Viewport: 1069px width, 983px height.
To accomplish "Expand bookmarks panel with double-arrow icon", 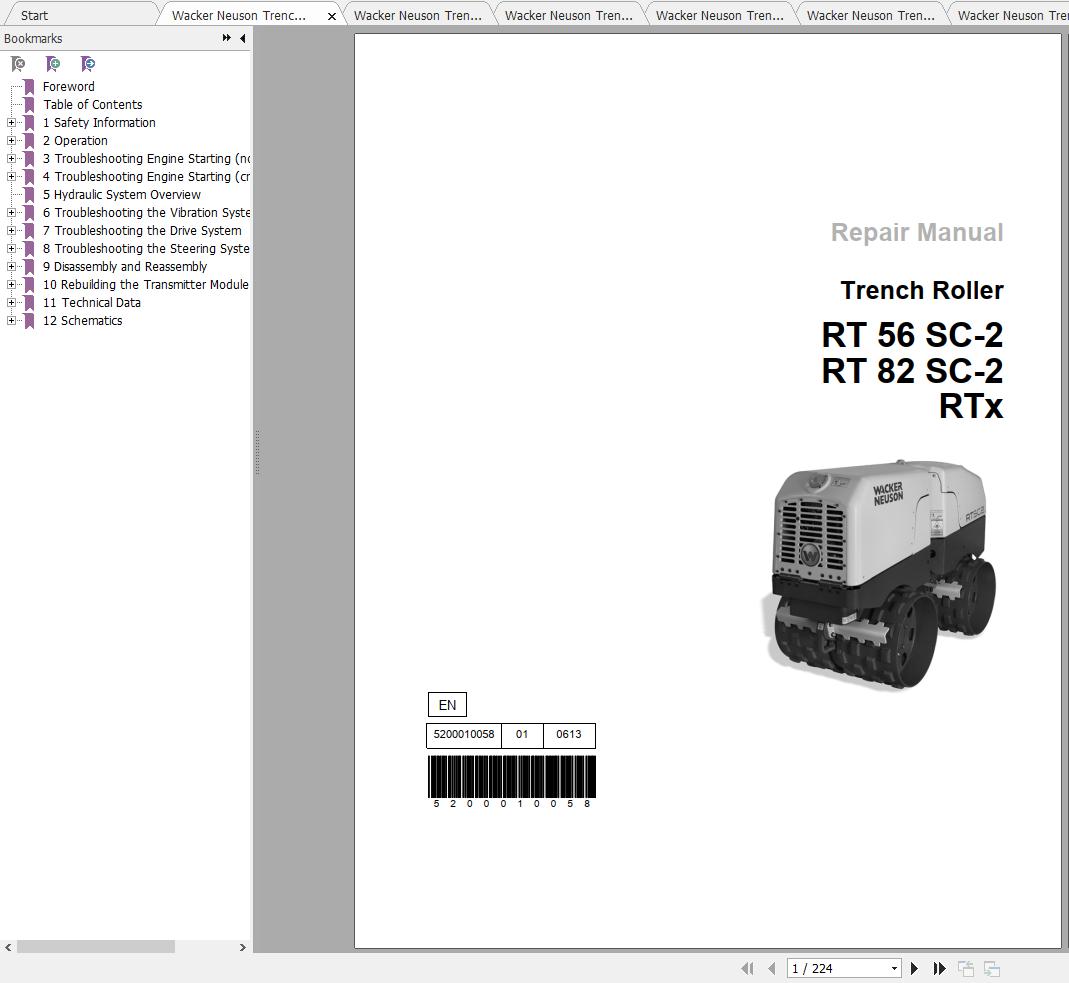I will click(x=226, y=38).
